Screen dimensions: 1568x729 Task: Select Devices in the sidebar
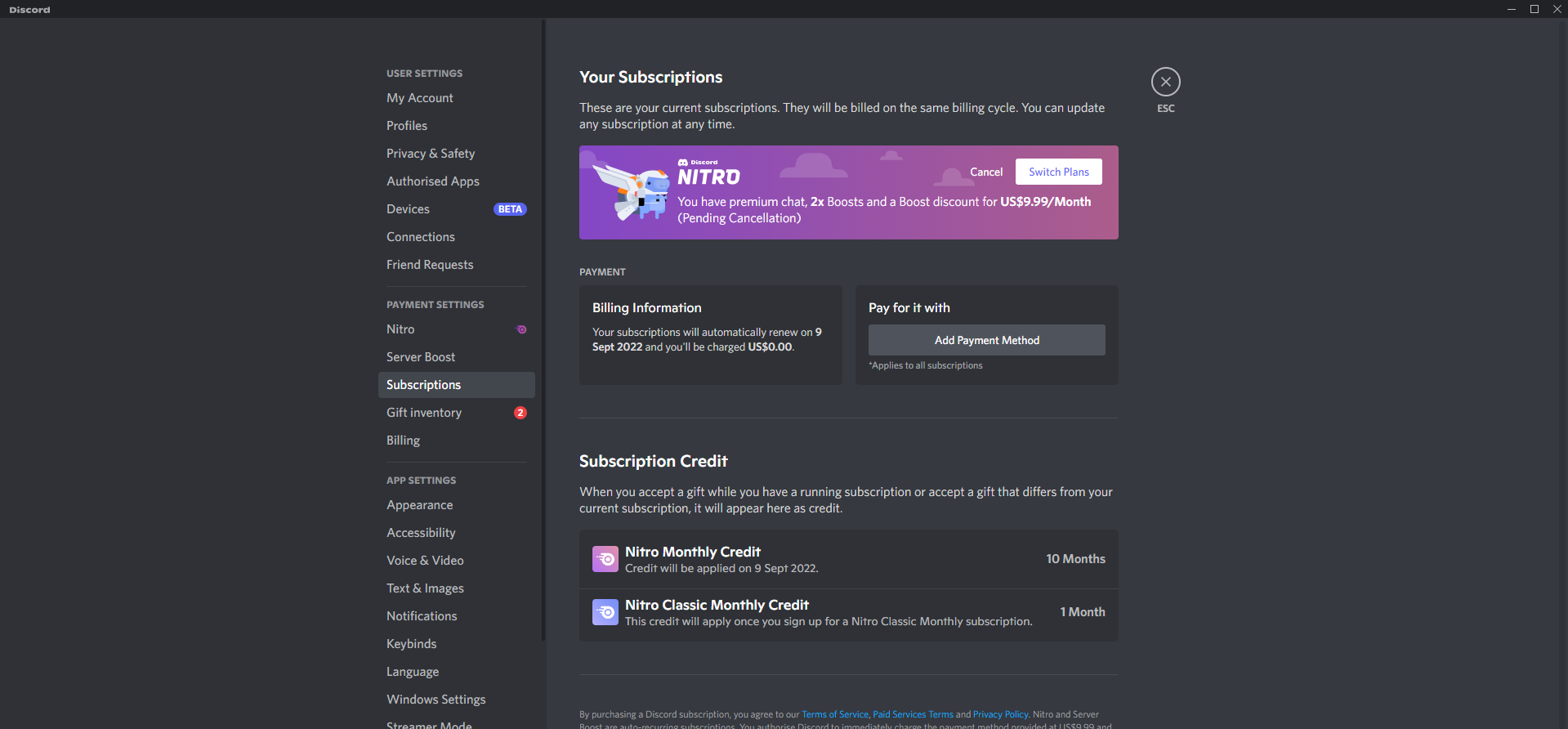click(x=456, y=209)
